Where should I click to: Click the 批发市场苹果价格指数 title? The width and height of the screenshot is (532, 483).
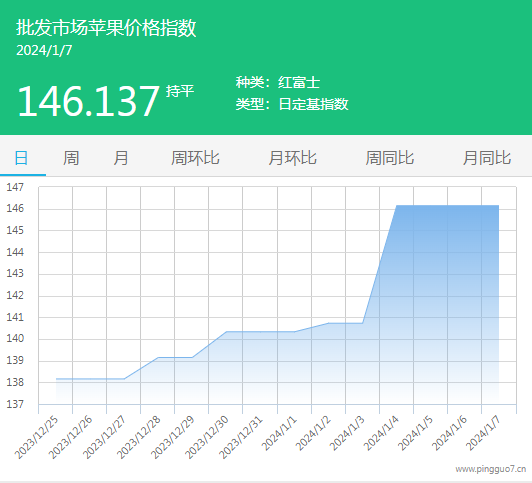click(x=106, y=28)
